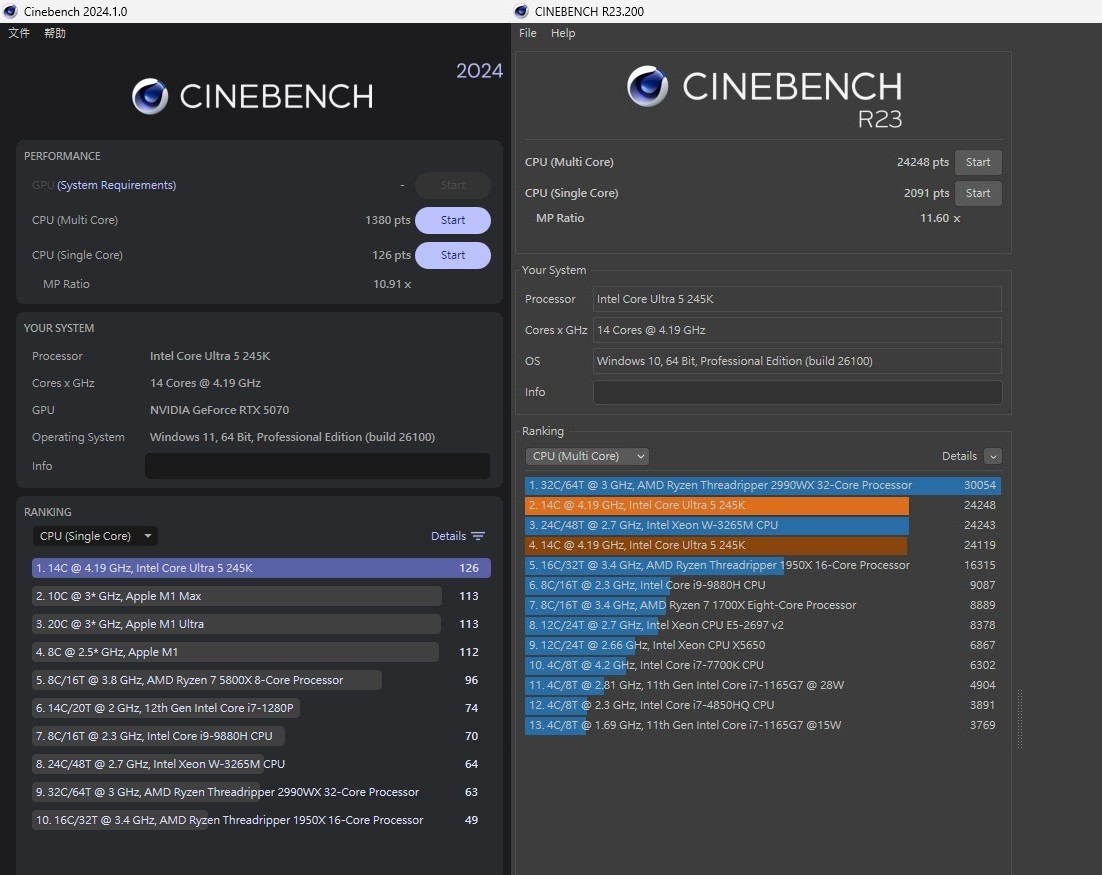Click the Cinebench R23 sphere logo
The height and width of the screenshot is (875, 1102).
[647, 87]
